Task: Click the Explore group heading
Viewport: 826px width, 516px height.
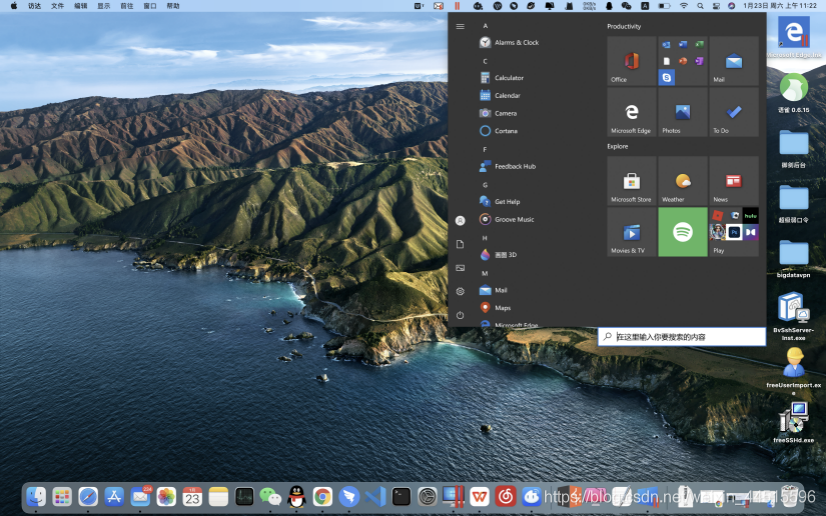Action: pos(617,146)
